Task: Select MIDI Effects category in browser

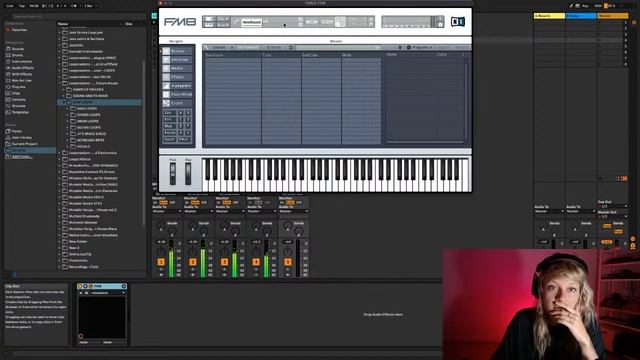Action: pos(19,74)
